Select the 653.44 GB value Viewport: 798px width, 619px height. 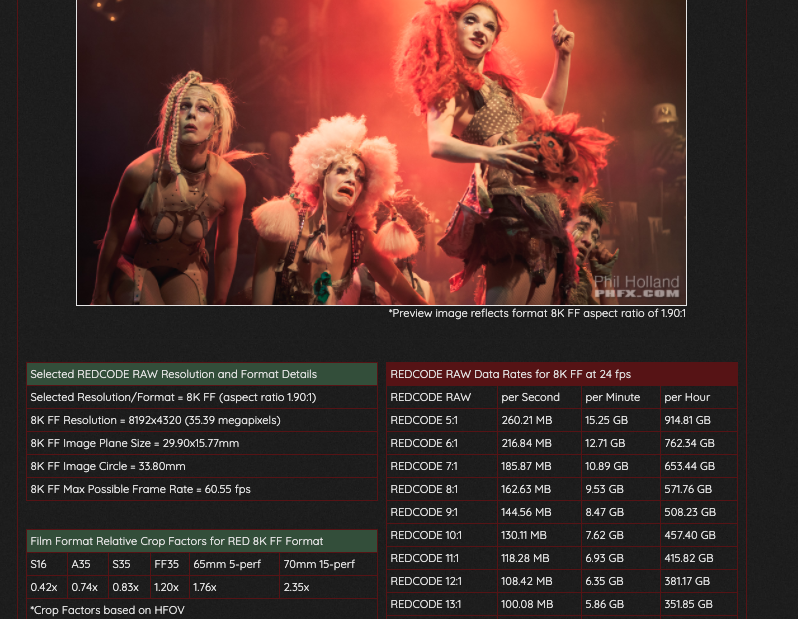(699, 466)
